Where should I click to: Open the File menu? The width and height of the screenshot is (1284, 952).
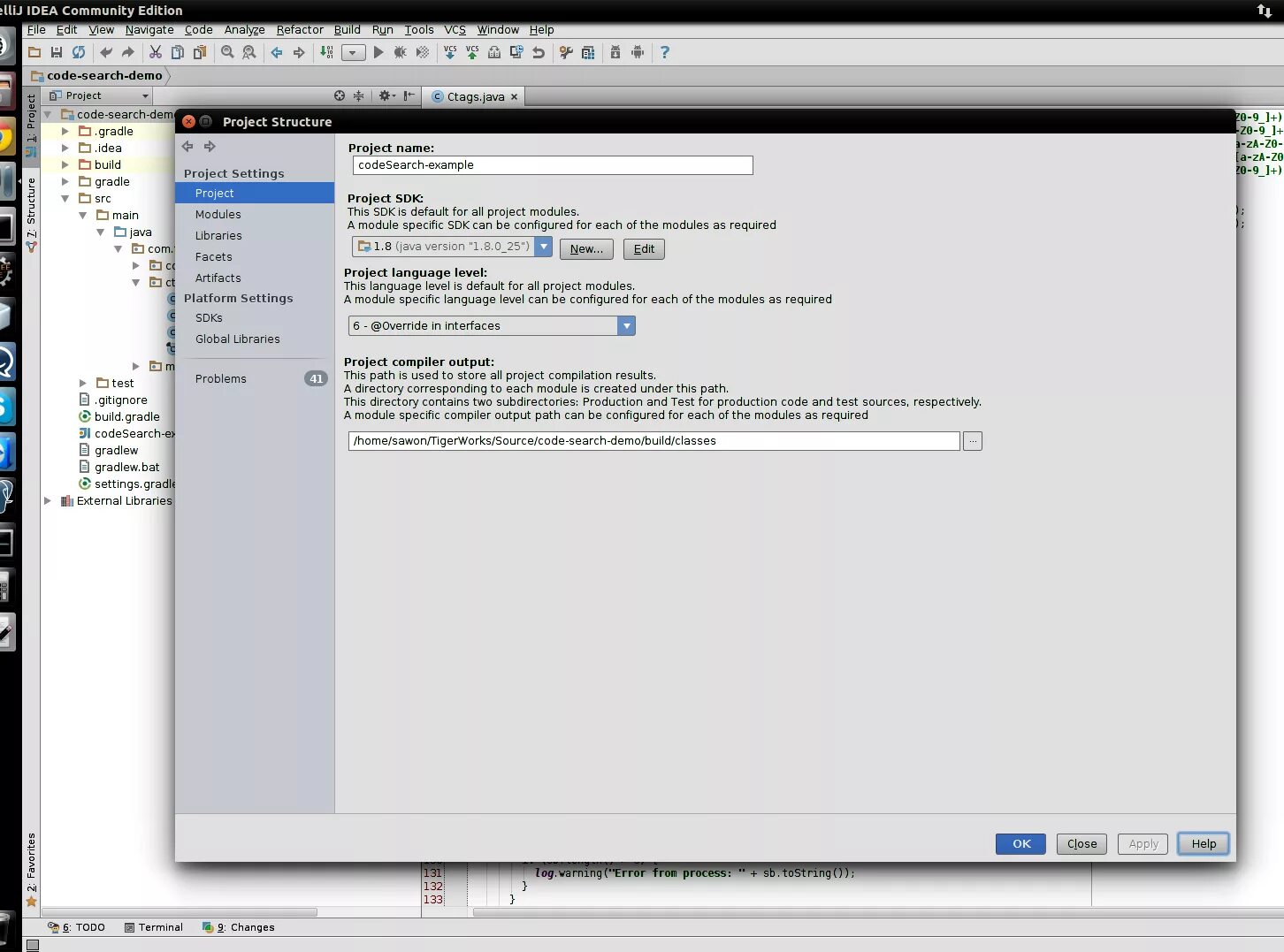click(x=36, y=29)
